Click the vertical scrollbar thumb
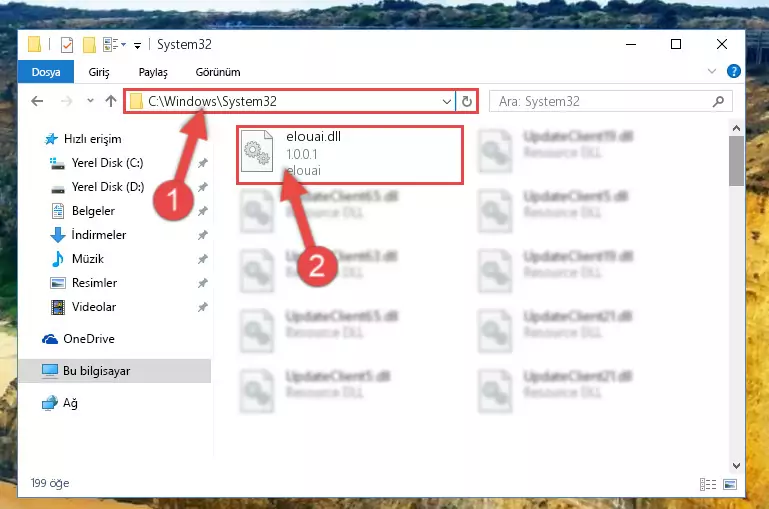769x509 pixels. (x=736, y=161)
